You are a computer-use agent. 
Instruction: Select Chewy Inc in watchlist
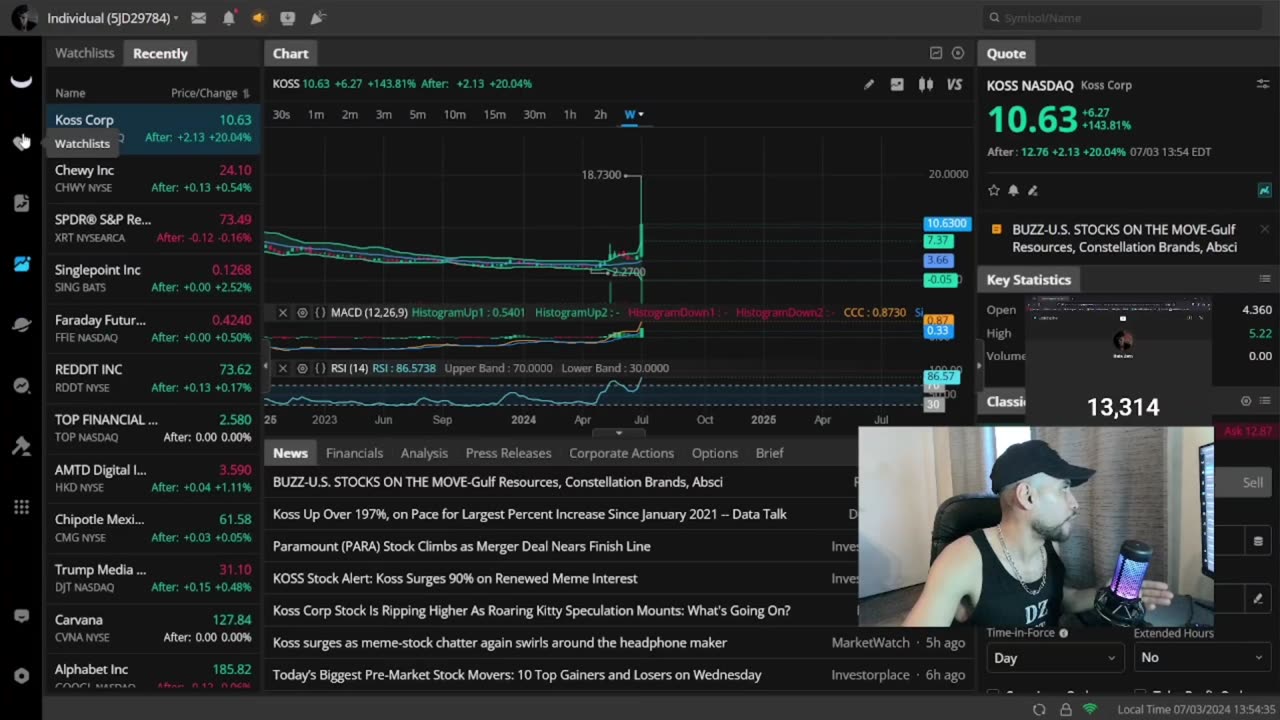[x=152, y=178]
